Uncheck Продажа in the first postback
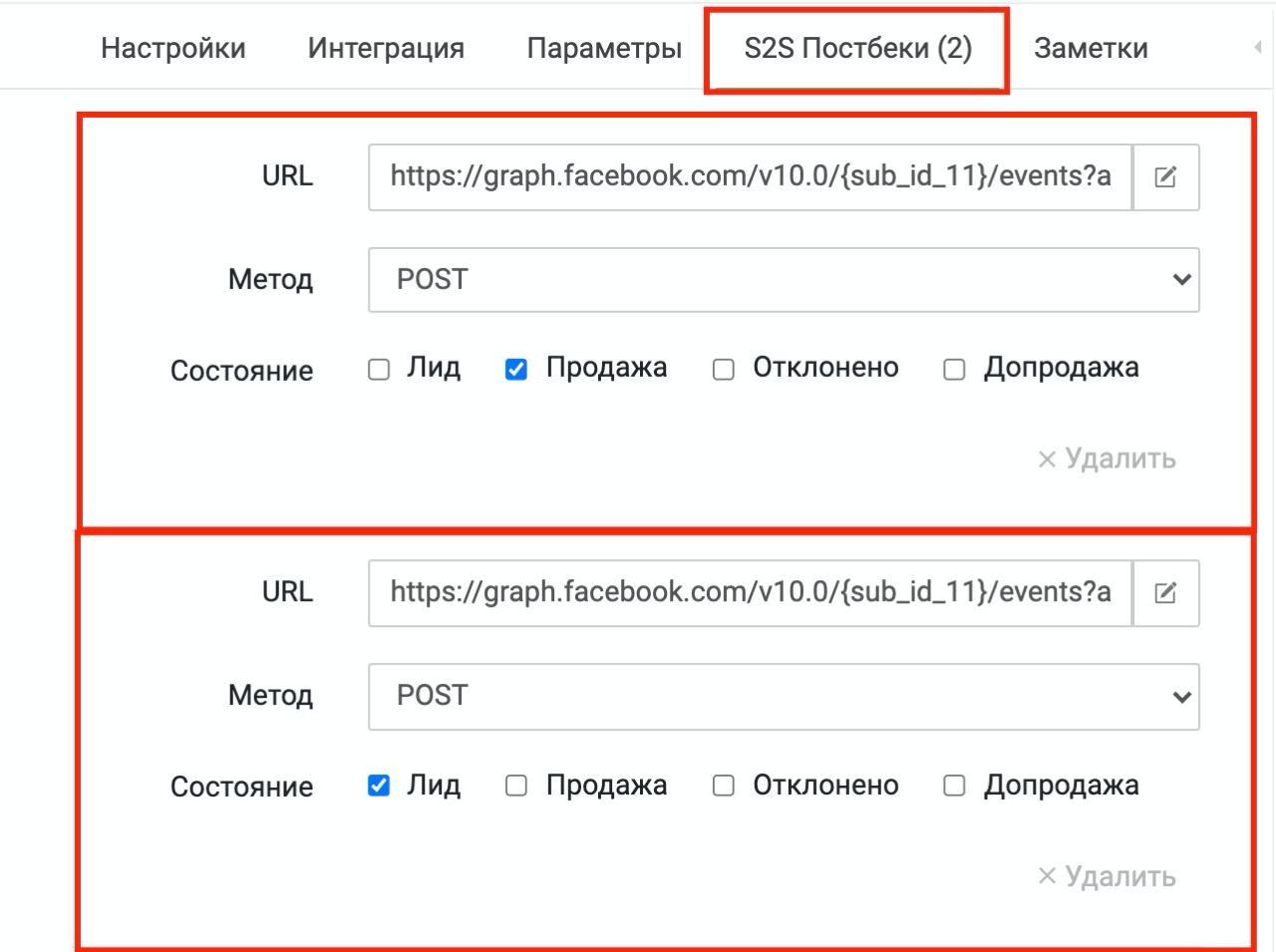Image resolution: width=1276 pixels, height=952 pixels. coord(516,370)
